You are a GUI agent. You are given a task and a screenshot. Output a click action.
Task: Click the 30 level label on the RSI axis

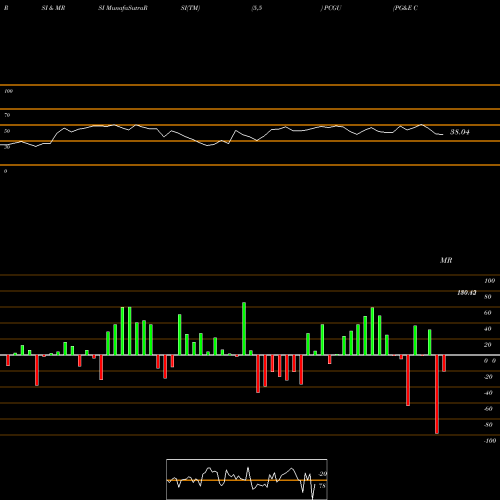click(x=7, y=147)
